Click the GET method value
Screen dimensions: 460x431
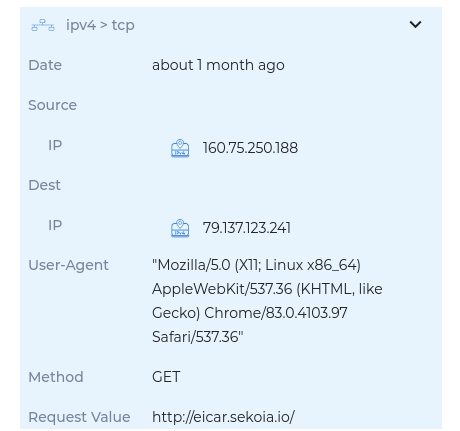click(166, 377)
